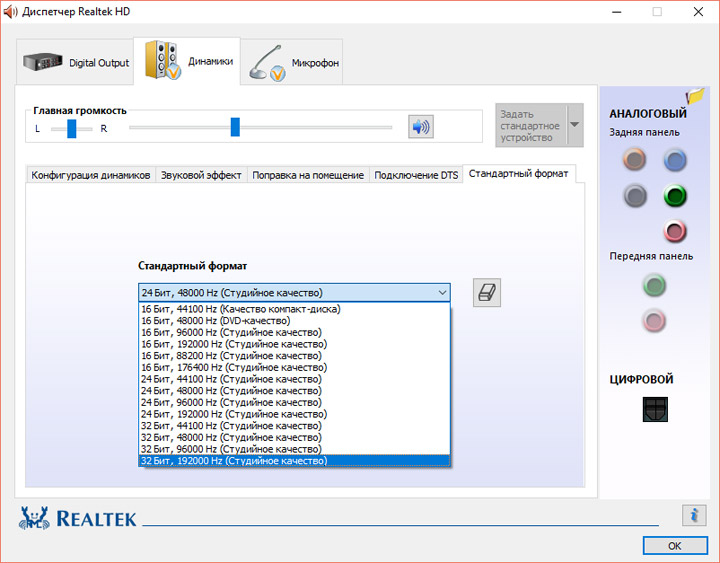Click the main volume slider handle

coord(235,127)
